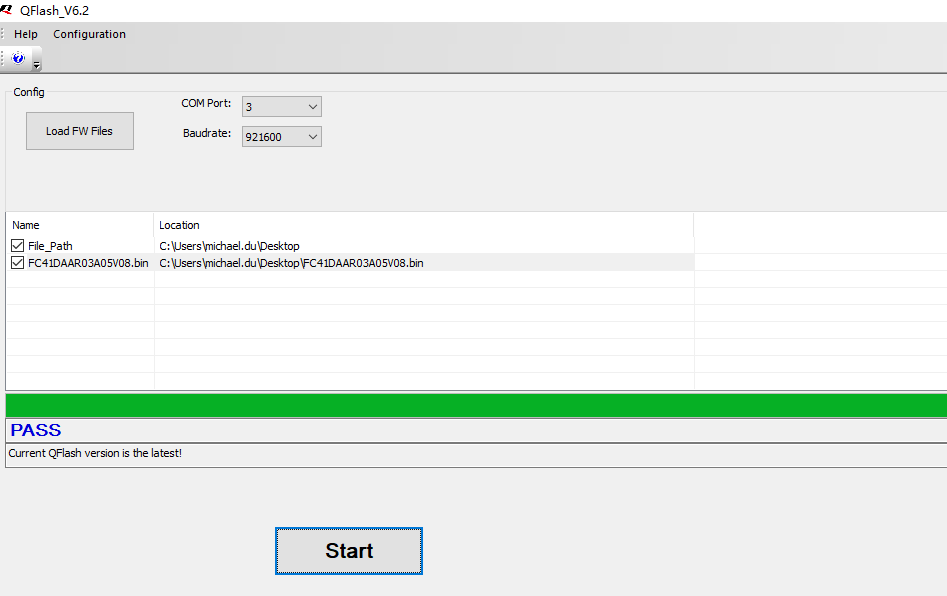Click the Load FW Files button

click(x=79, y=130)
